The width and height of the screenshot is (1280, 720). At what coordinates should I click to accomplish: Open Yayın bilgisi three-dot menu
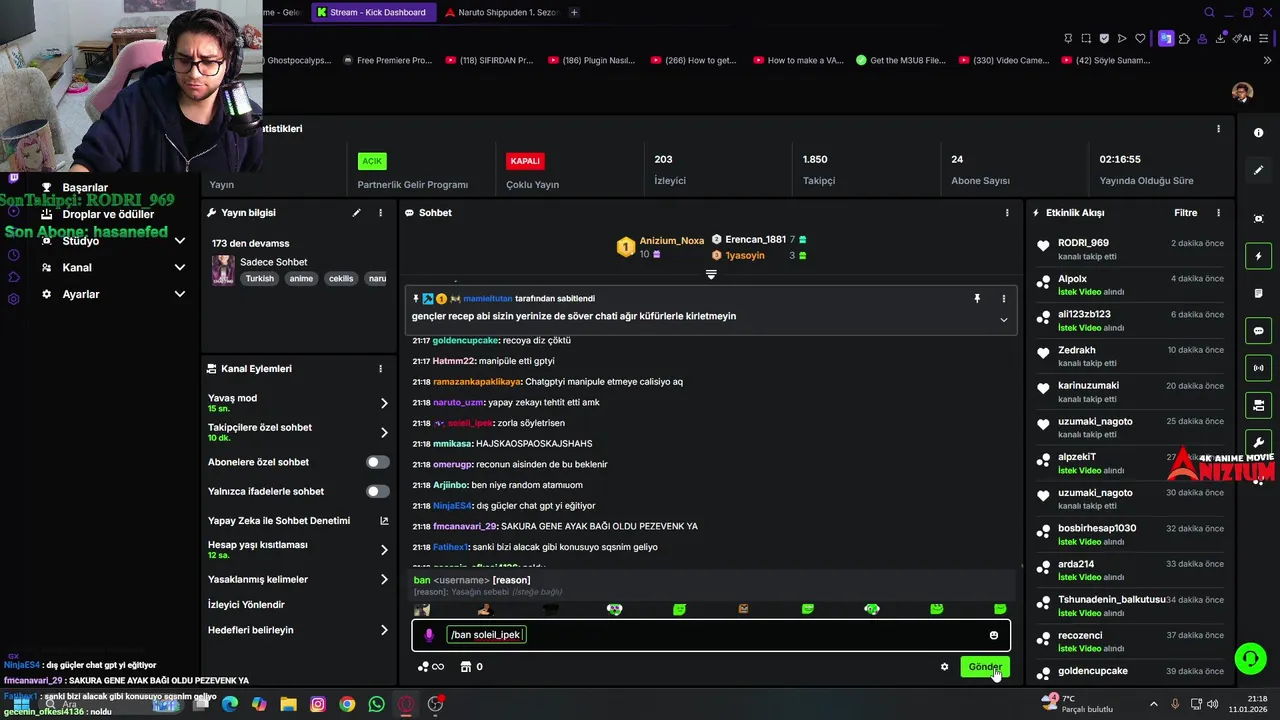click(x=380, y=213)
